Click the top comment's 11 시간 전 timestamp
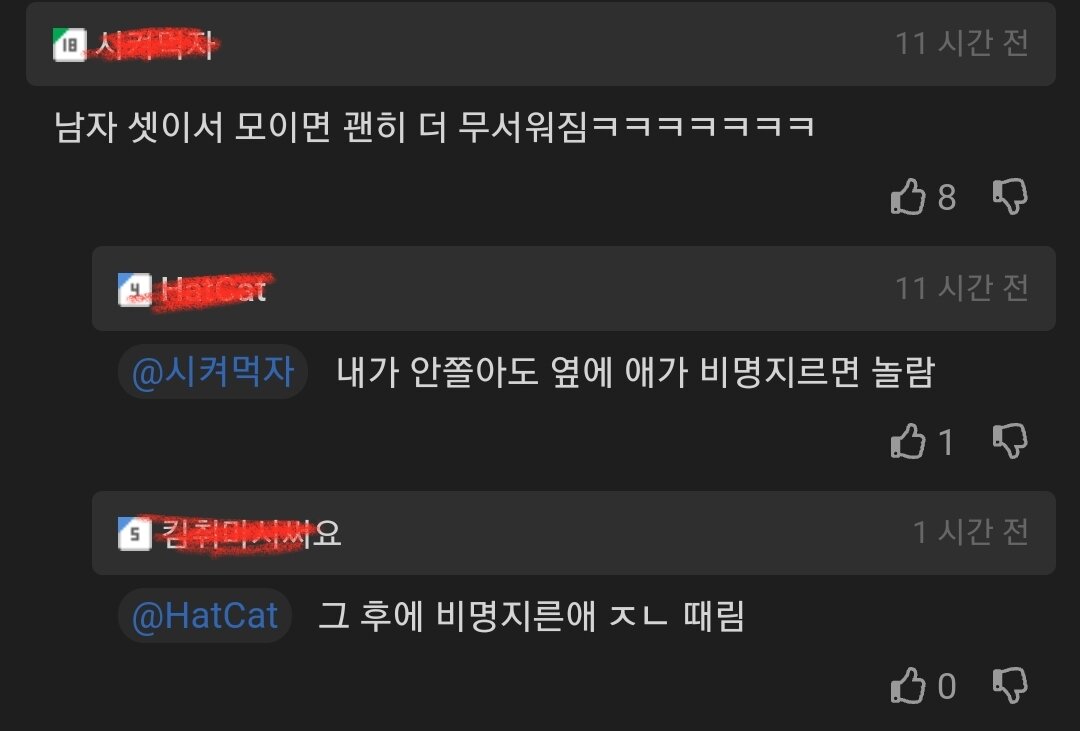The image size is (1080, 731). [x=962, y=43]
